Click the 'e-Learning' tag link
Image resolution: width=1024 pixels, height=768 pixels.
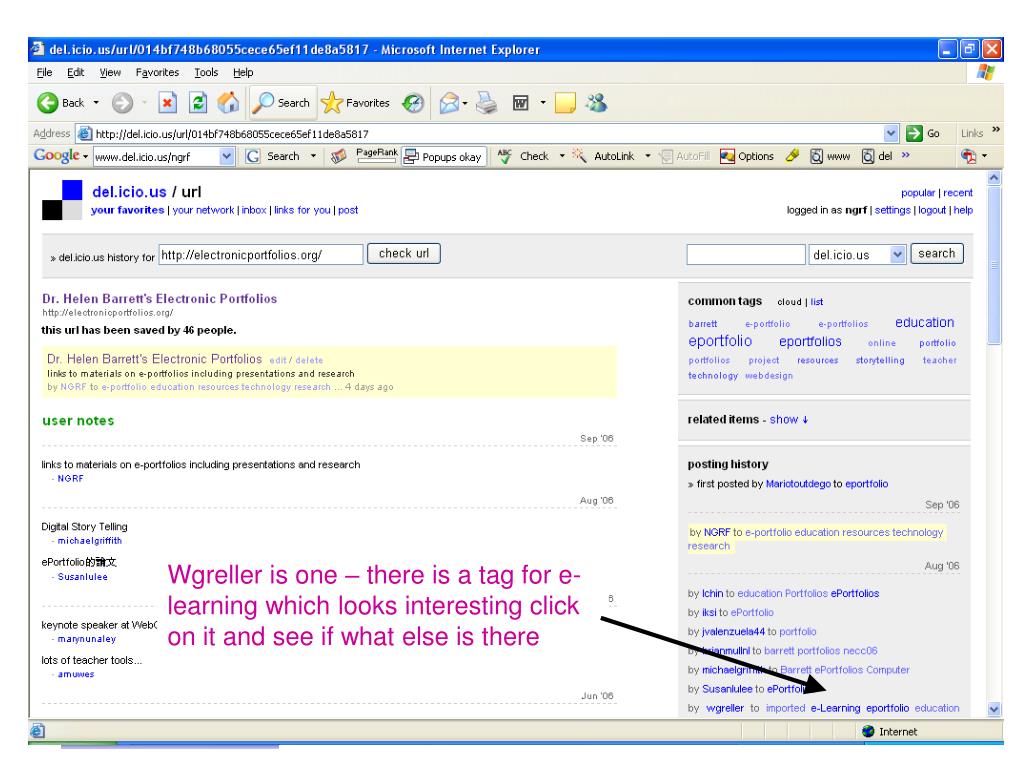click(x=835, y=708)
